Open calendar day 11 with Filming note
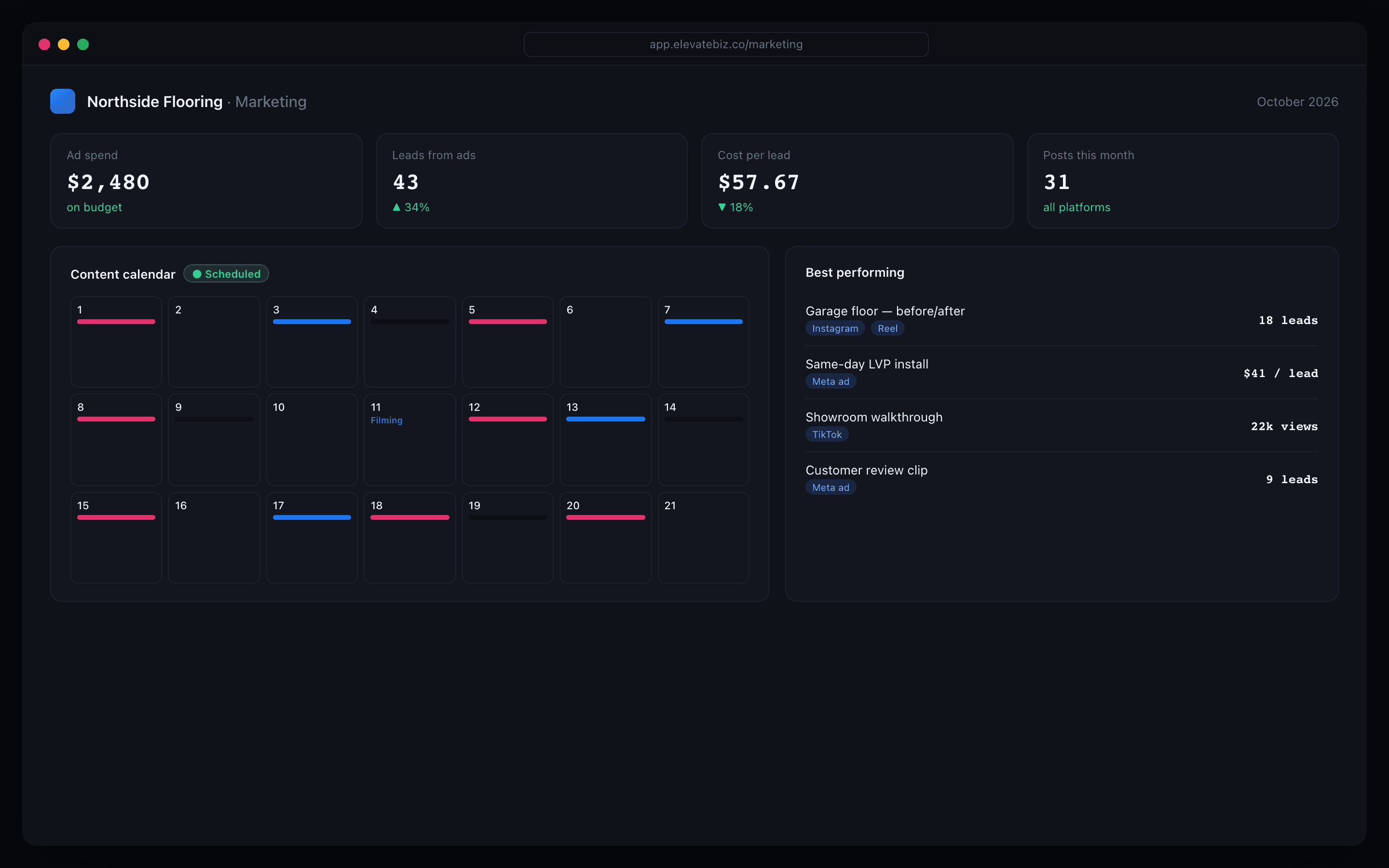This screenshot has width=1389, height=868. 410,440
